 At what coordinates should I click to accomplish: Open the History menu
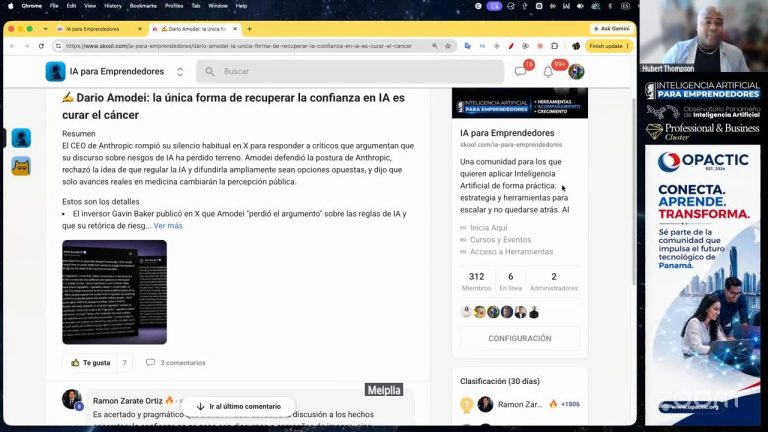(113, 6)
